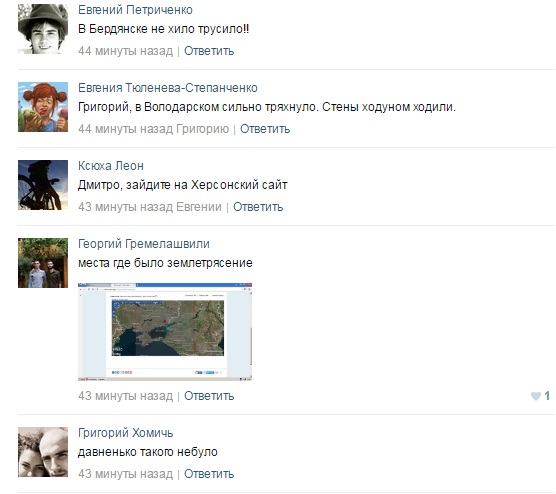Viewport: 556px width, 494px height.
Task: Click Ответить under Ксюха Леон's comment
Action: (258, 207)
